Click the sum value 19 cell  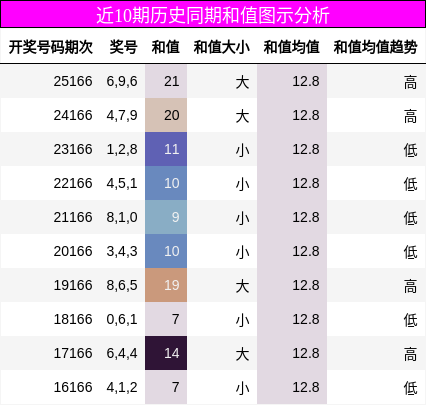point(166,285)
